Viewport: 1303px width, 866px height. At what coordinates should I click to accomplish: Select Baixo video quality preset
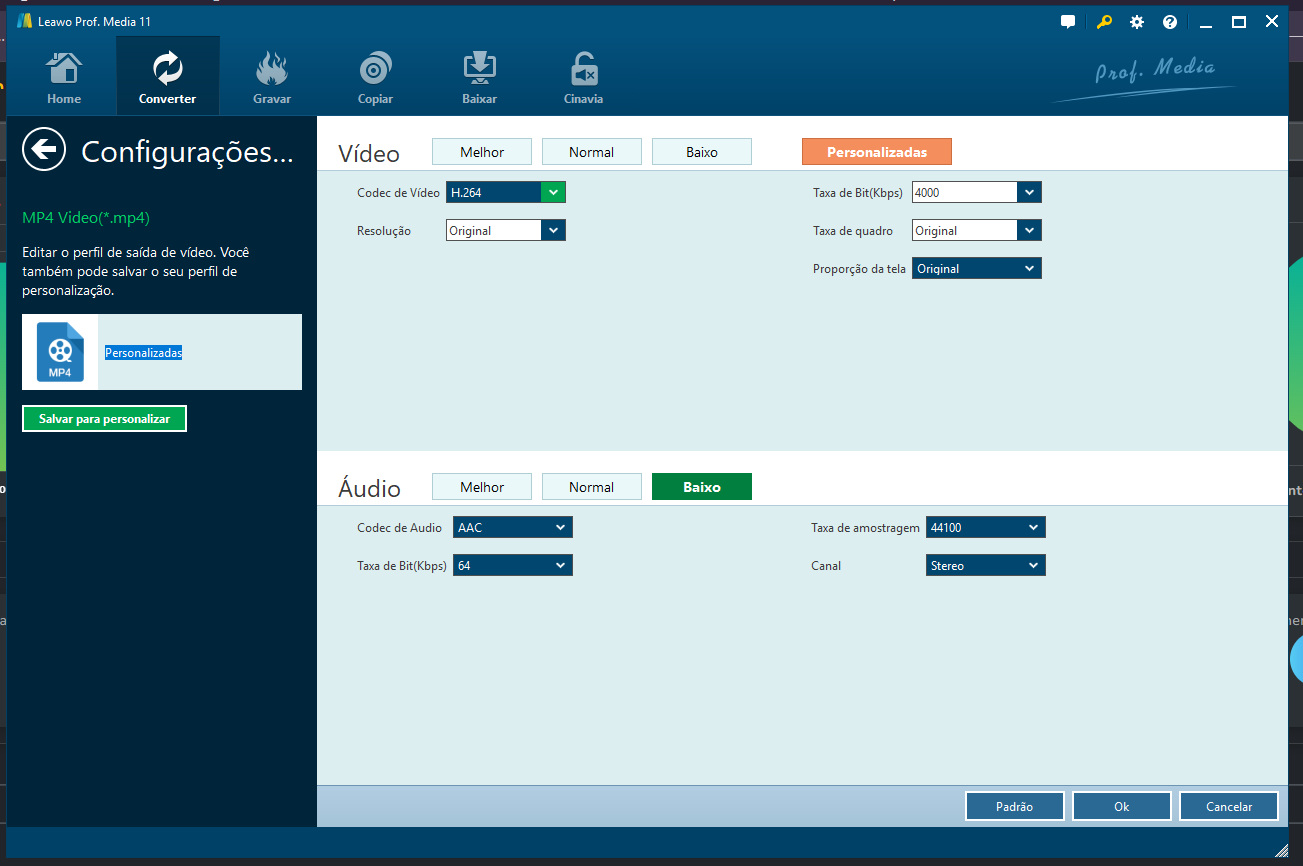coord(702,152)
